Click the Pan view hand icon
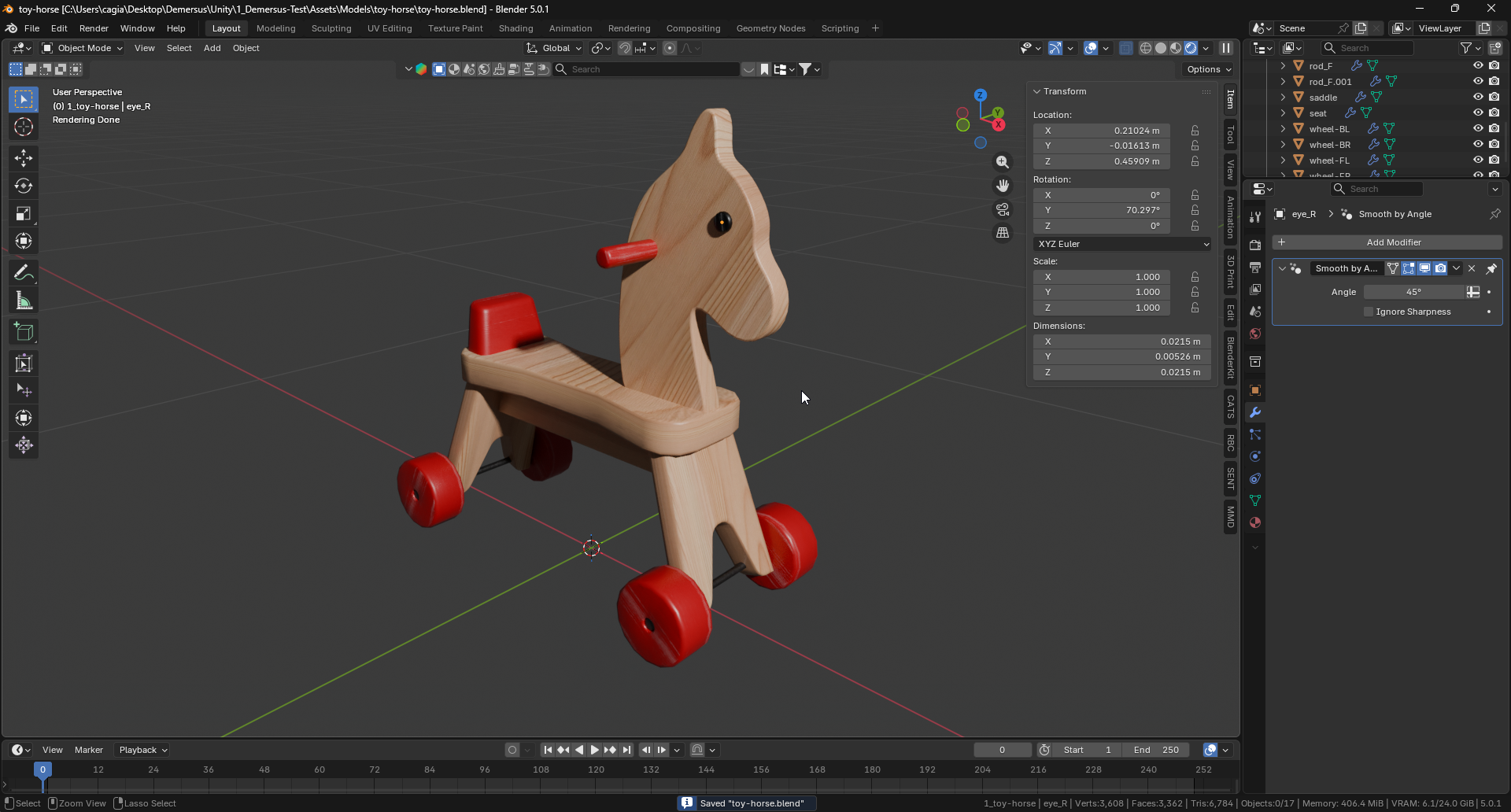 (x=1002, y=186)
